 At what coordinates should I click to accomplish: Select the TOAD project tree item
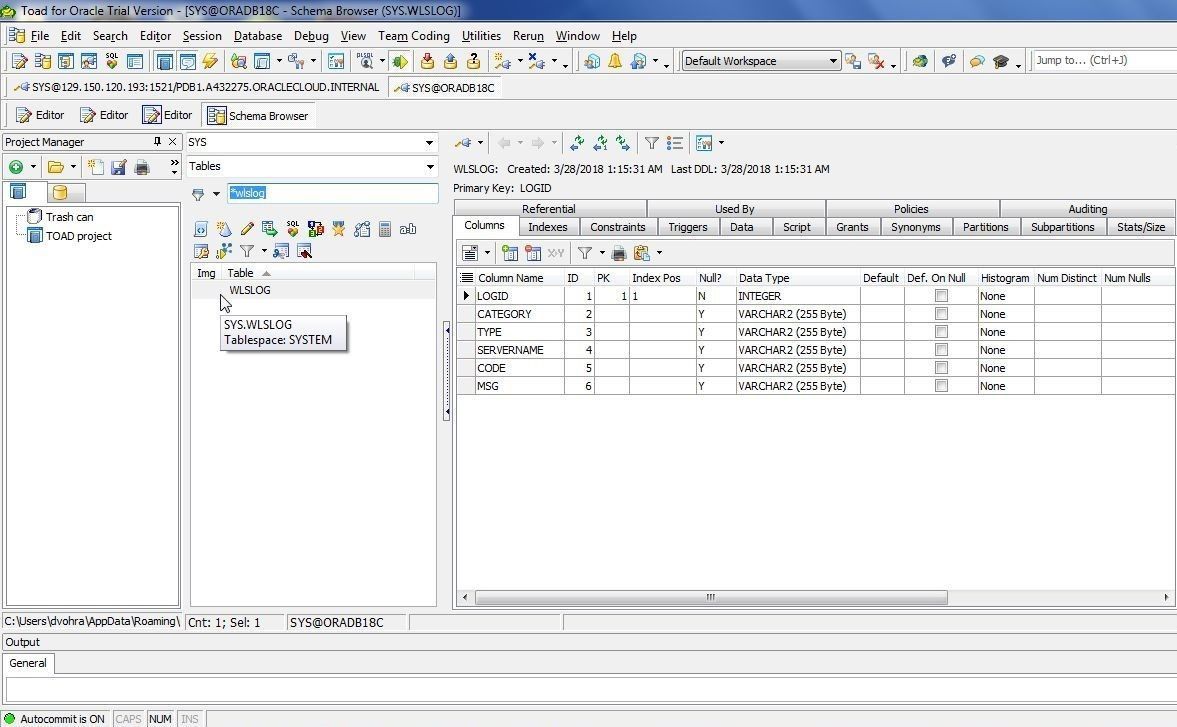click(78, 236)
